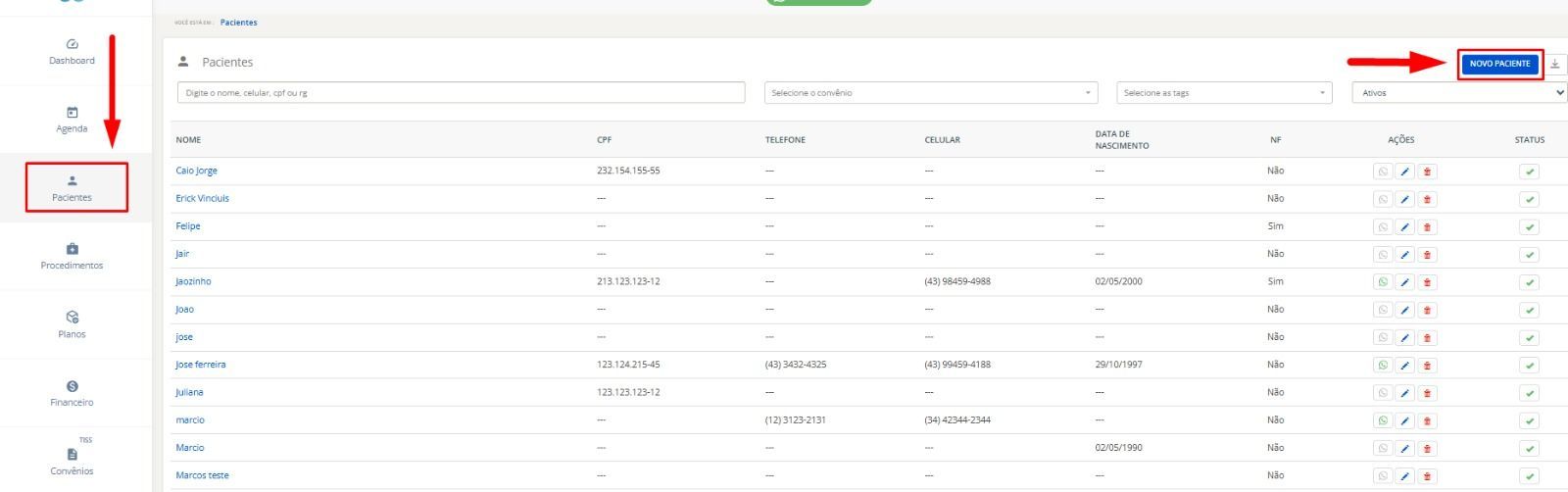The height and width of the screenshot is (492, 1568).
Task: Click the NF column header
Action: pyautogui.click(x=1275, y=140)
